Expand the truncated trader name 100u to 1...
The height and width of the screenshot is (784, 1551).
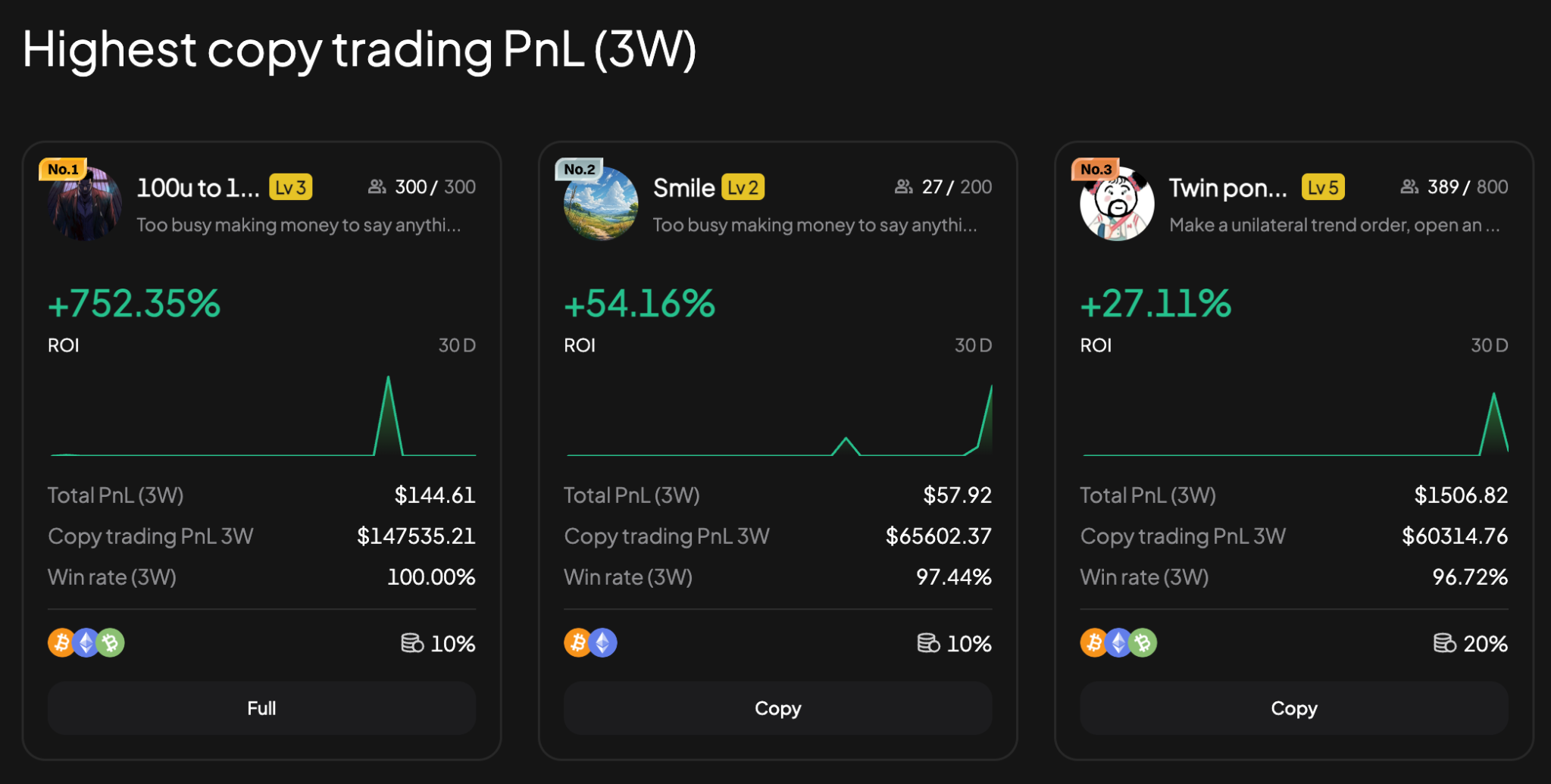(198, 187)
